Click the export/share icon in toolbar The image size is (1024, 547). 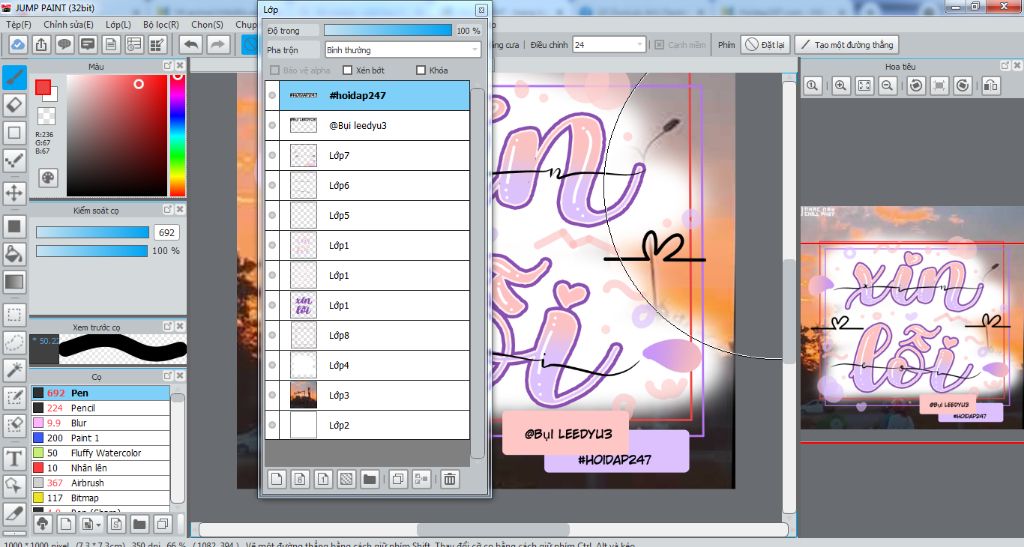coord(41,44)
